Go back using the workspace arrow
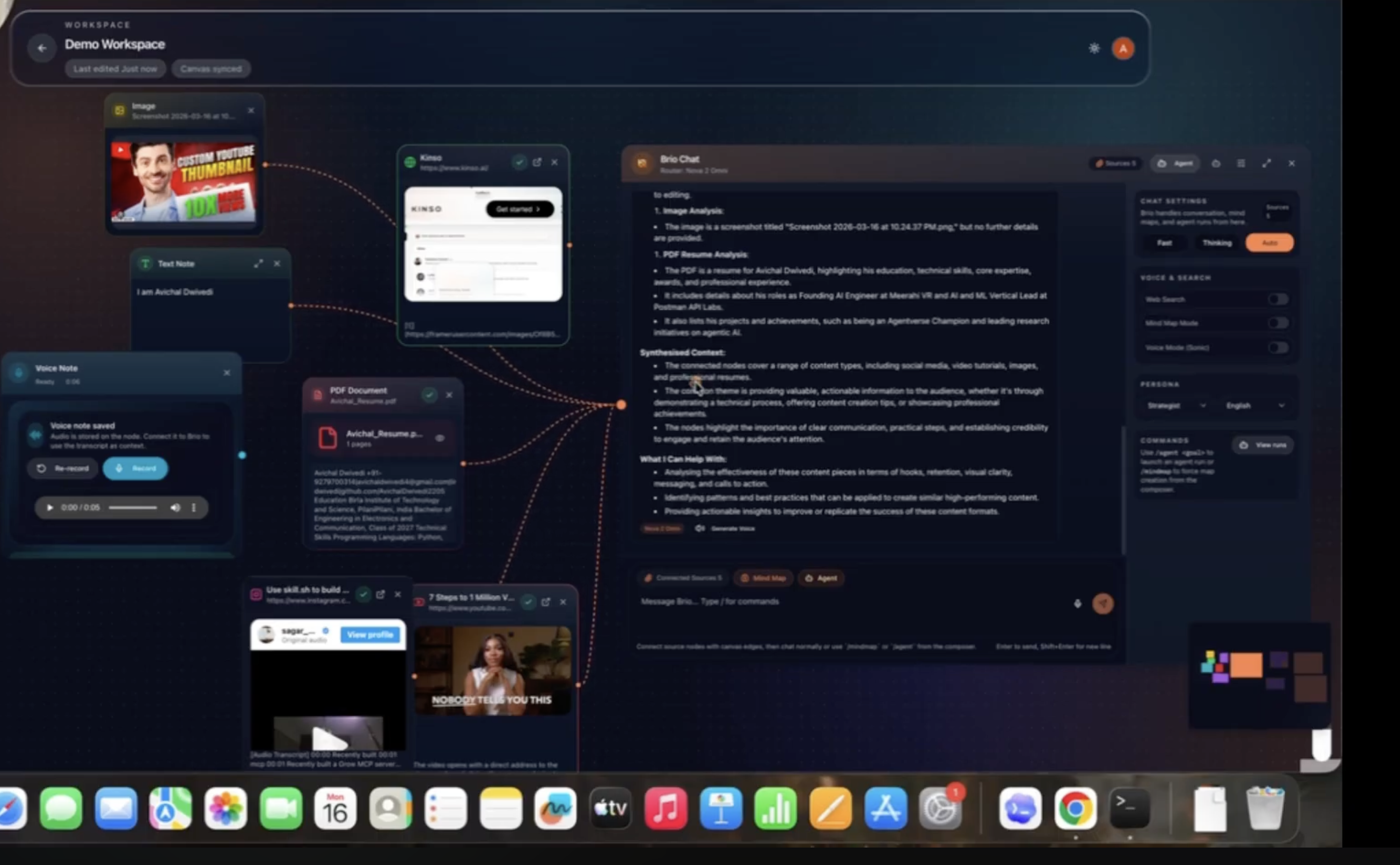This screenshot has height=865, width=1400. [42, 48]
